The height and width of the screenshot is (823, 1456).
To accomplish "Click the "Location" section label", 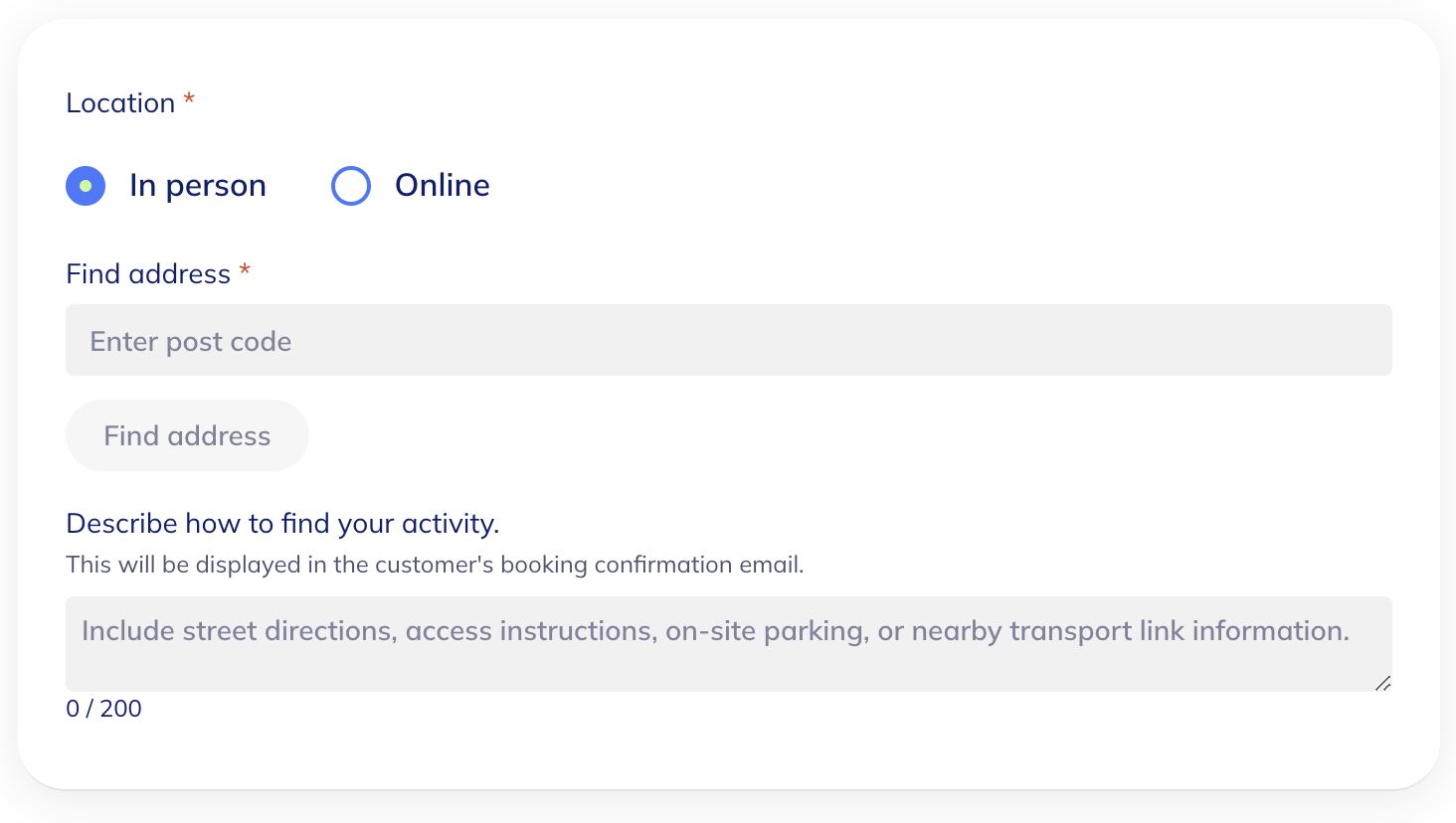I will coord(120,103).
